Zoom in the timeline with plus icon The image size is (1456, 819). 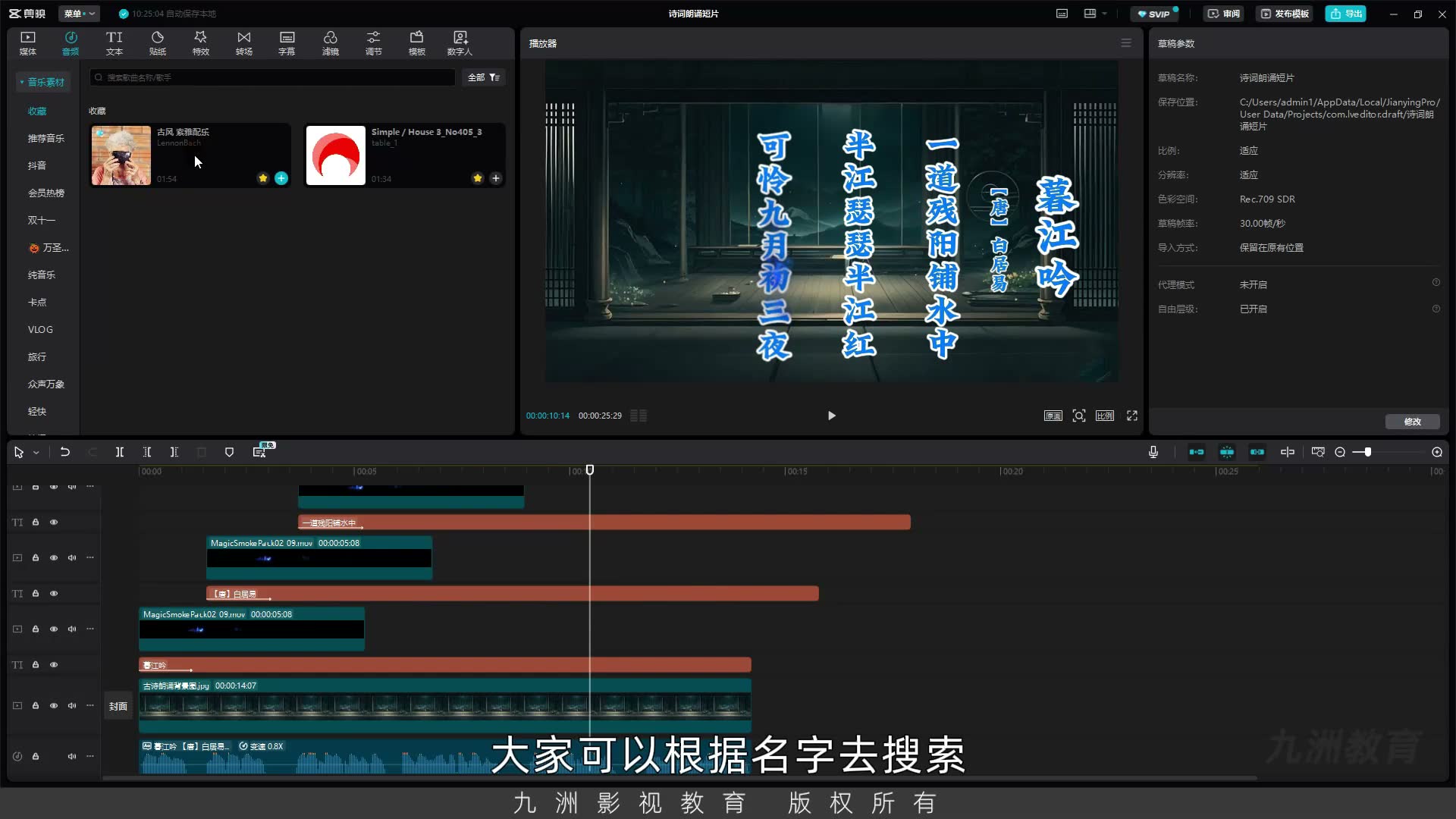click(x=1437, y=452)
